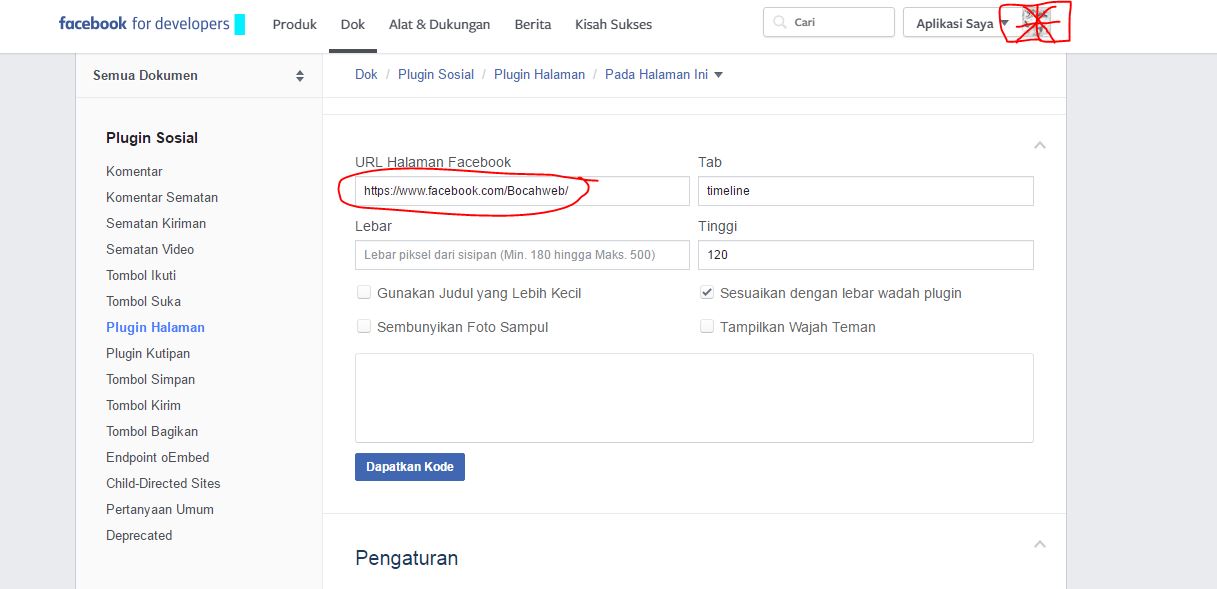Click the empty plugin preview box
This screenshot has width=1217, height=589.
(x=694, y=398)
